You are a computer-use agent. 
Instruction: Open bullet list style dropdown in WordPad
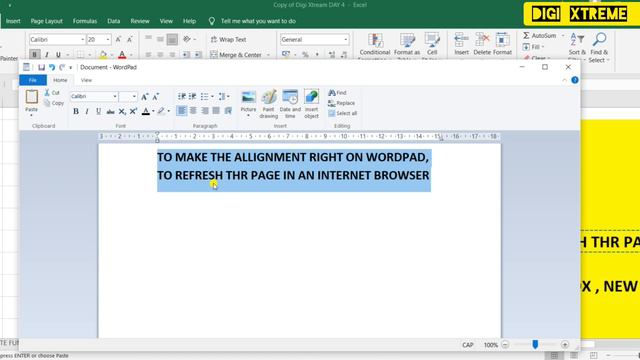(x=212, y=97)
